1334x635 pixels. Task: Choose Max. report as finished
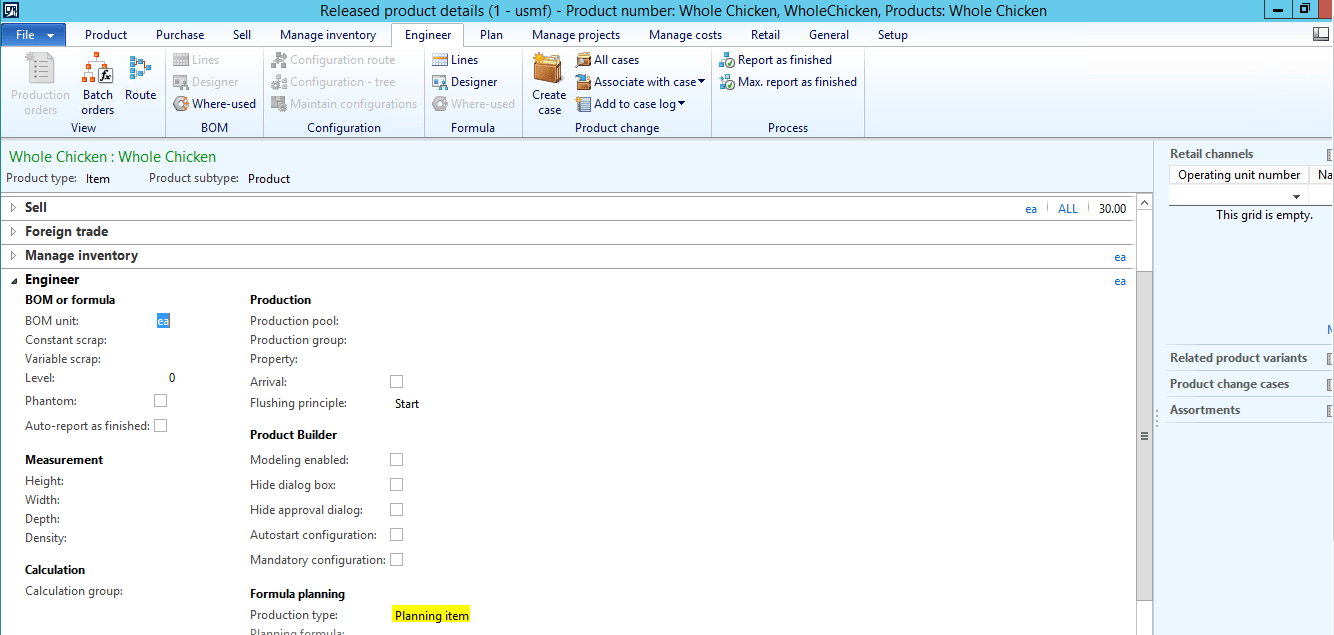tap(788, 82)
